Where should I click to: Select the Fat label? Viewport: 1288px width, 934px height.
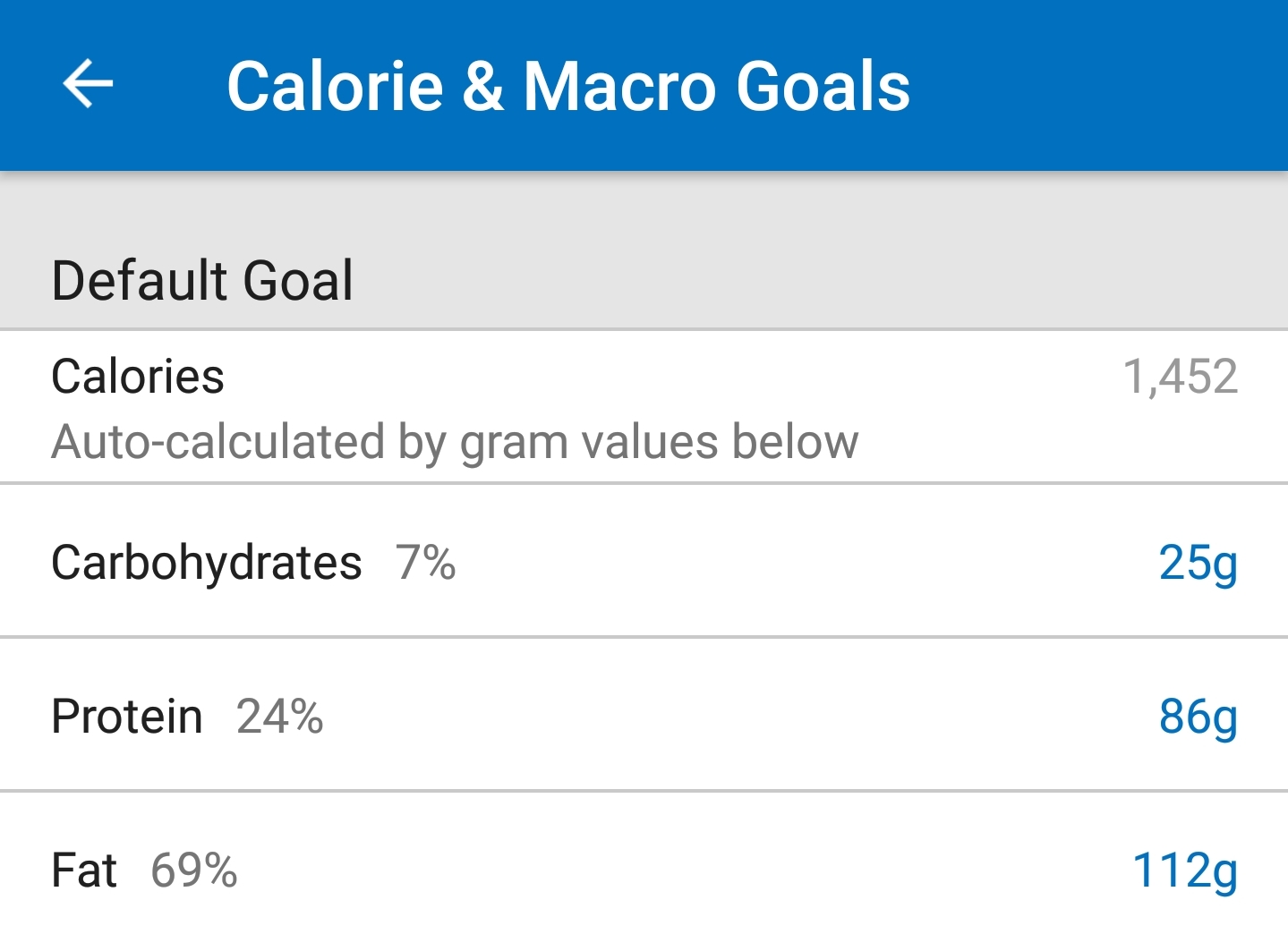[x=84, y=870]
